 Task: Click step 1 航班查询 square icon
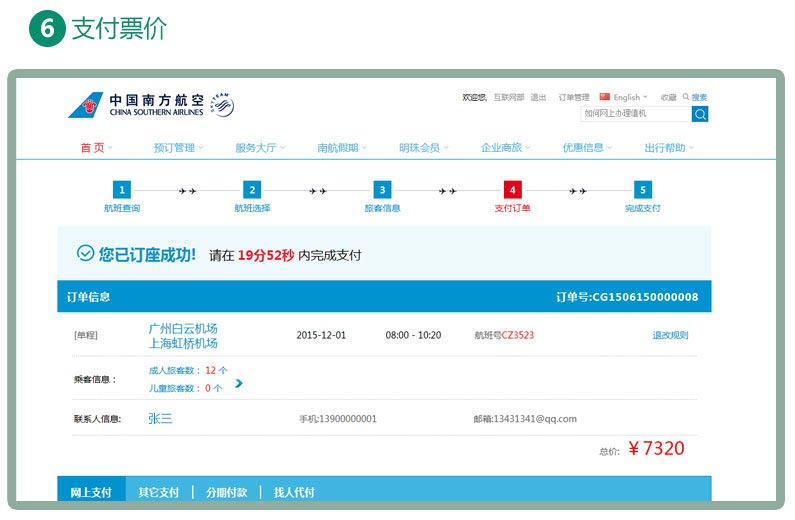(x=122, y=190)
